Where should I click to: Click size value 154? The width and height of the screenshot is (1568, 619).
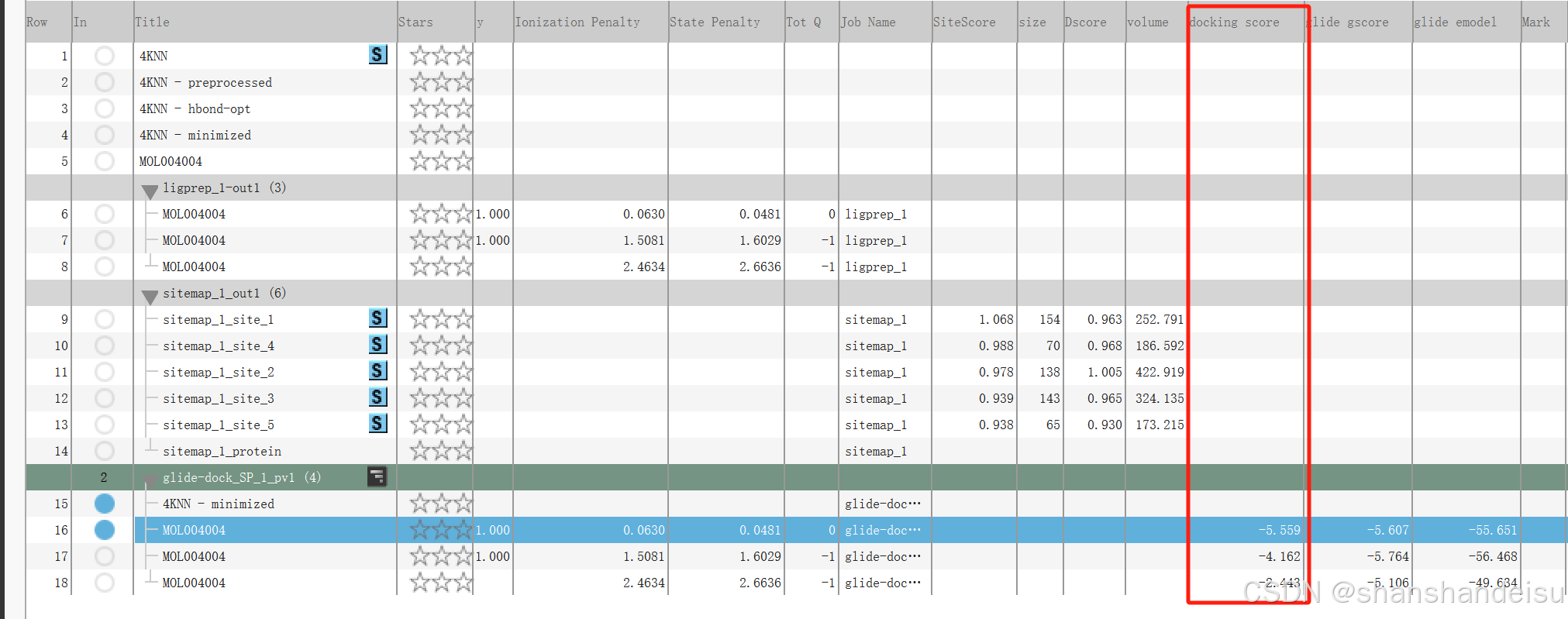click(x=1050, y=319)
